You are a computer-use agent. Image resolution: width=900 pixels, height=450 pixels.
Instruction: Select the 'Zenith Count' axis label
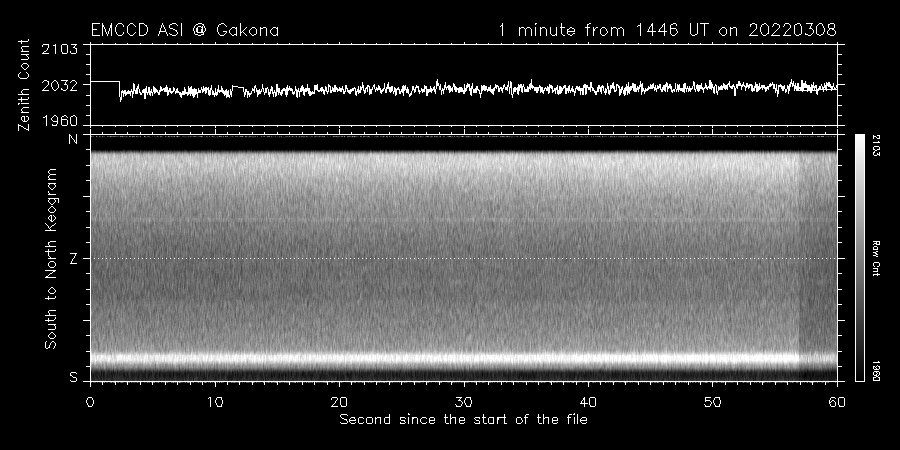point(24,85)
